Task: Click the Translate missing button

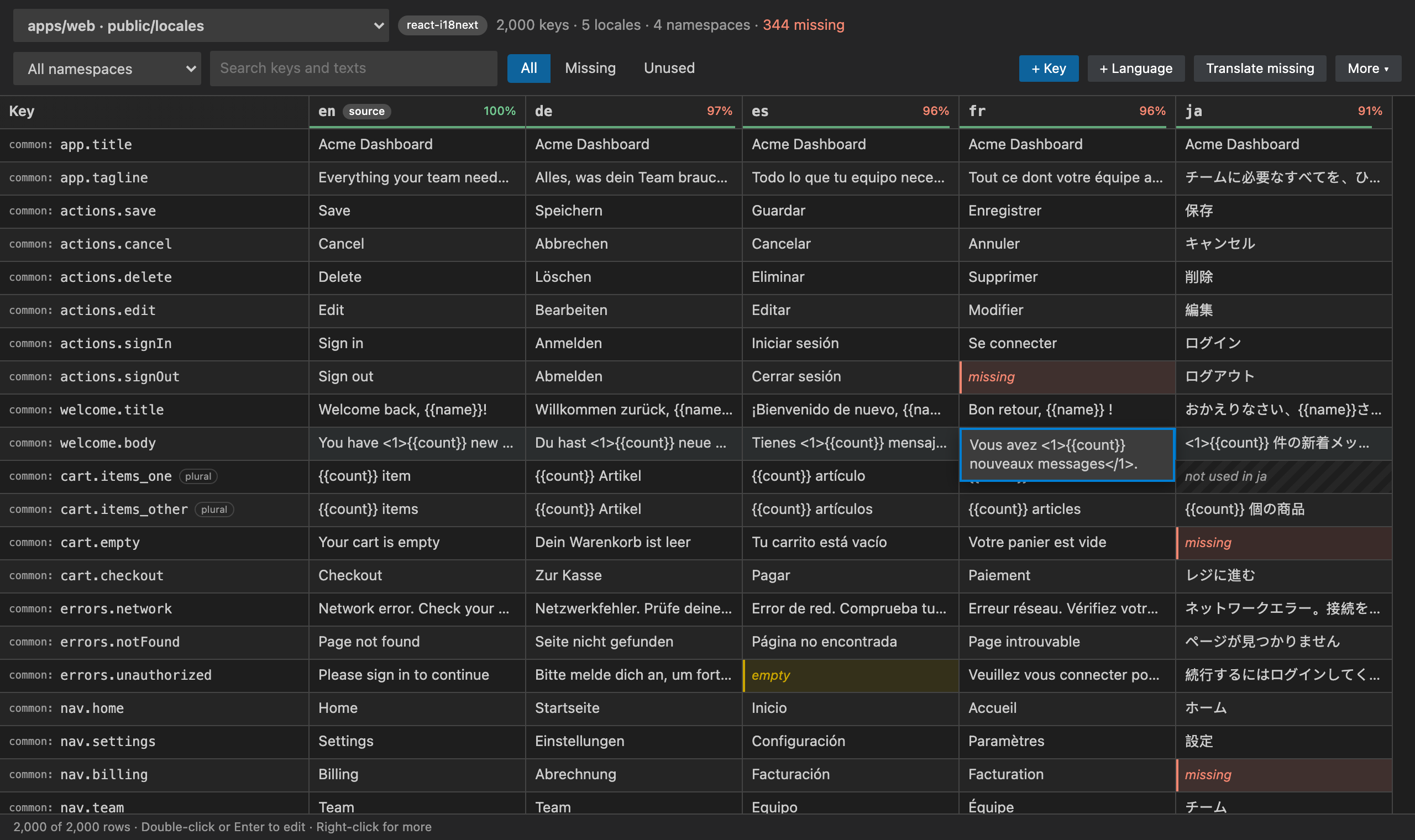Action: (1260, 69)
